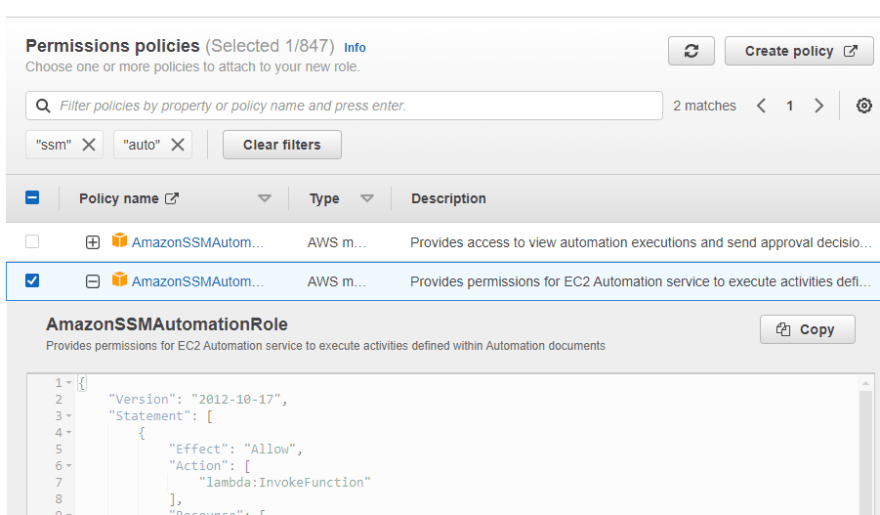Click page number 1 in pagination
The height and width of the screenshot is (515, 880).
pyautogui.click(x=790, y=105)
